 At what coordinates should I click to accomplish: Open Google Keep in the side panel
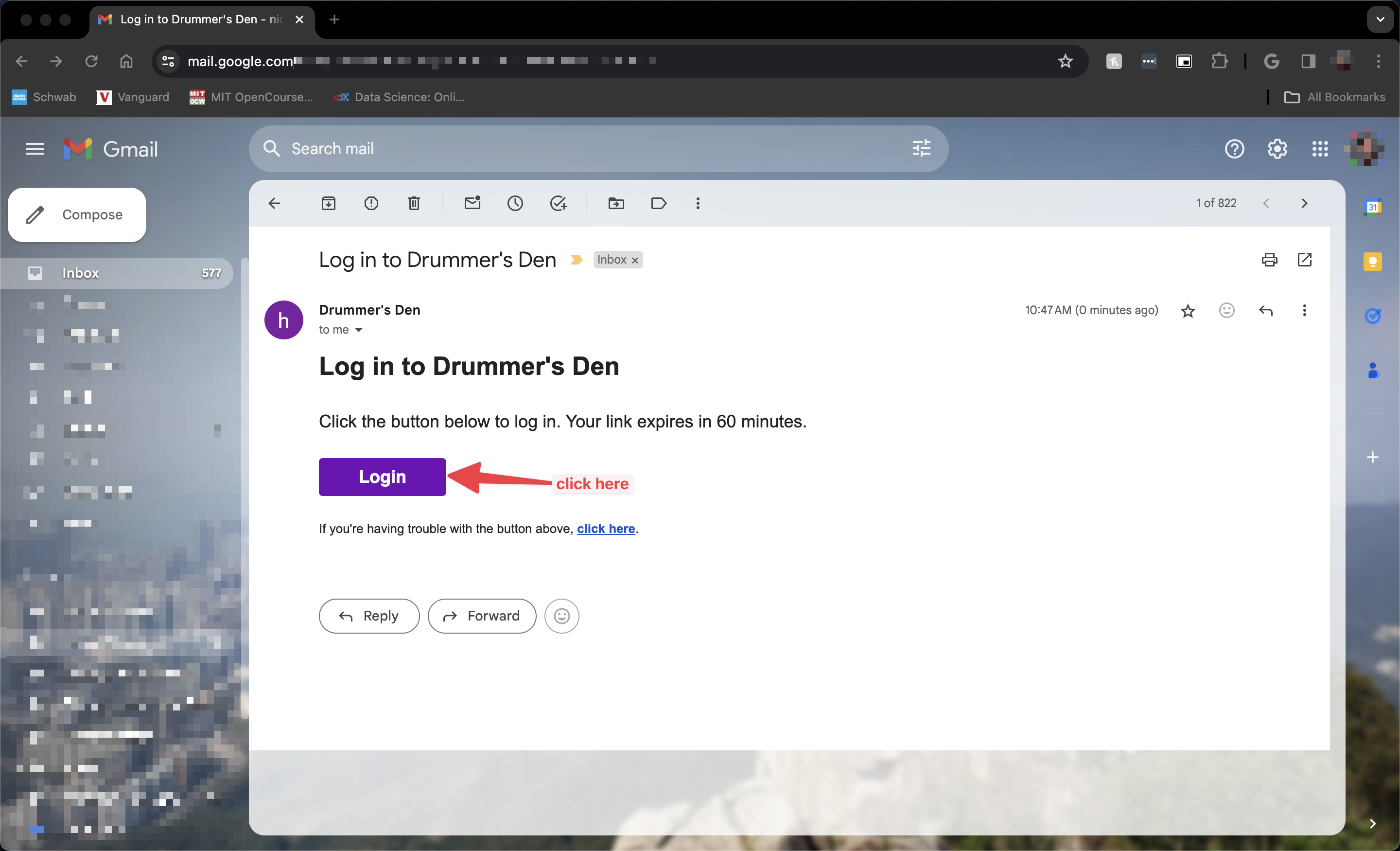[x=1373, y=262]
